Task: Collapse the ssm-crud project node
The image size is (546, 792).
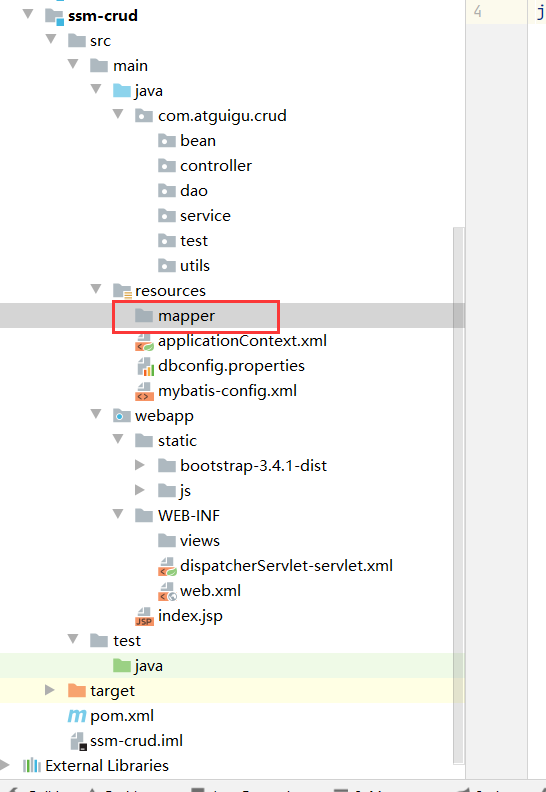Action: 28,14
